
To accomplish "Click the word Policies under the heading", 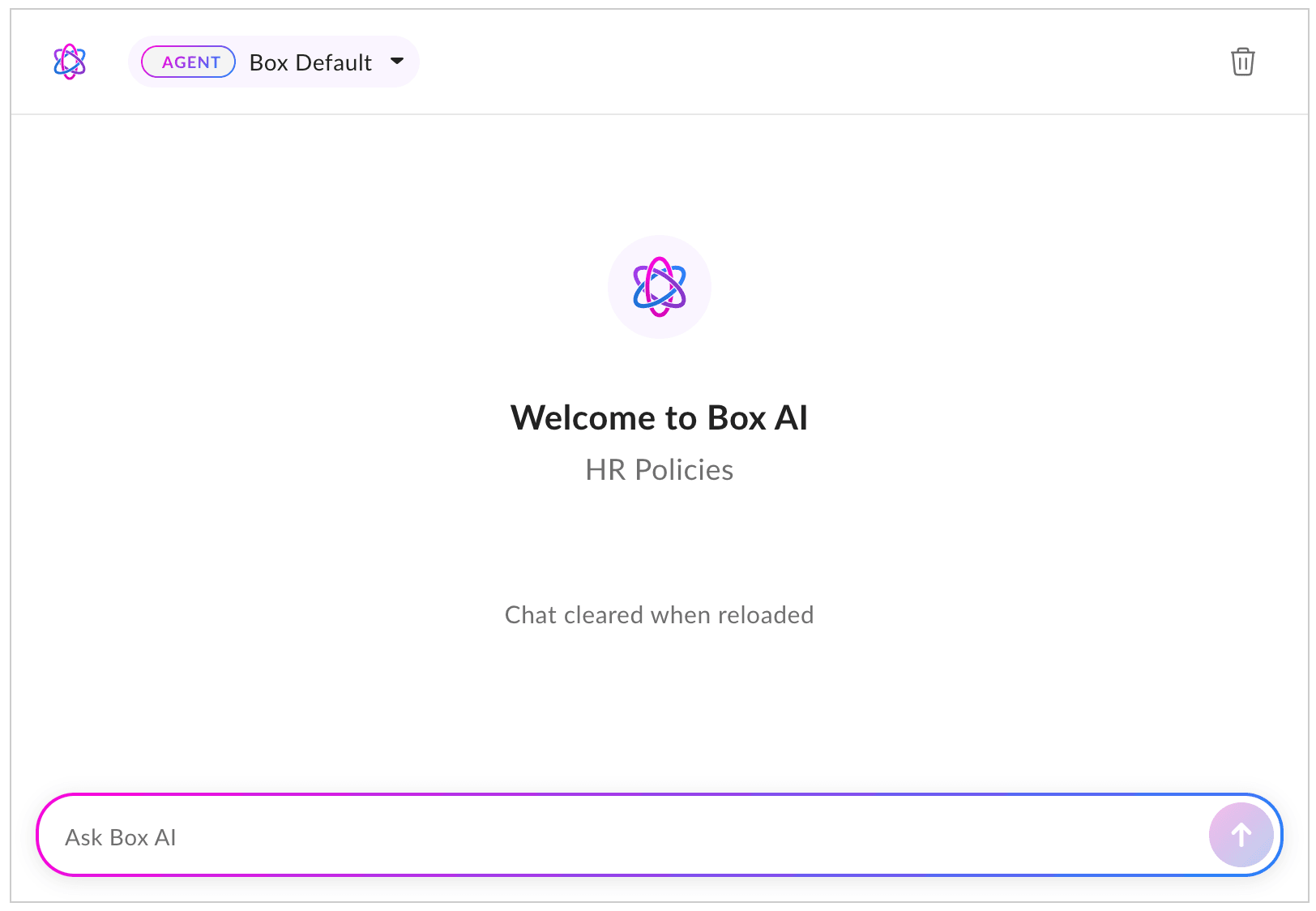I will coord(684,470).
